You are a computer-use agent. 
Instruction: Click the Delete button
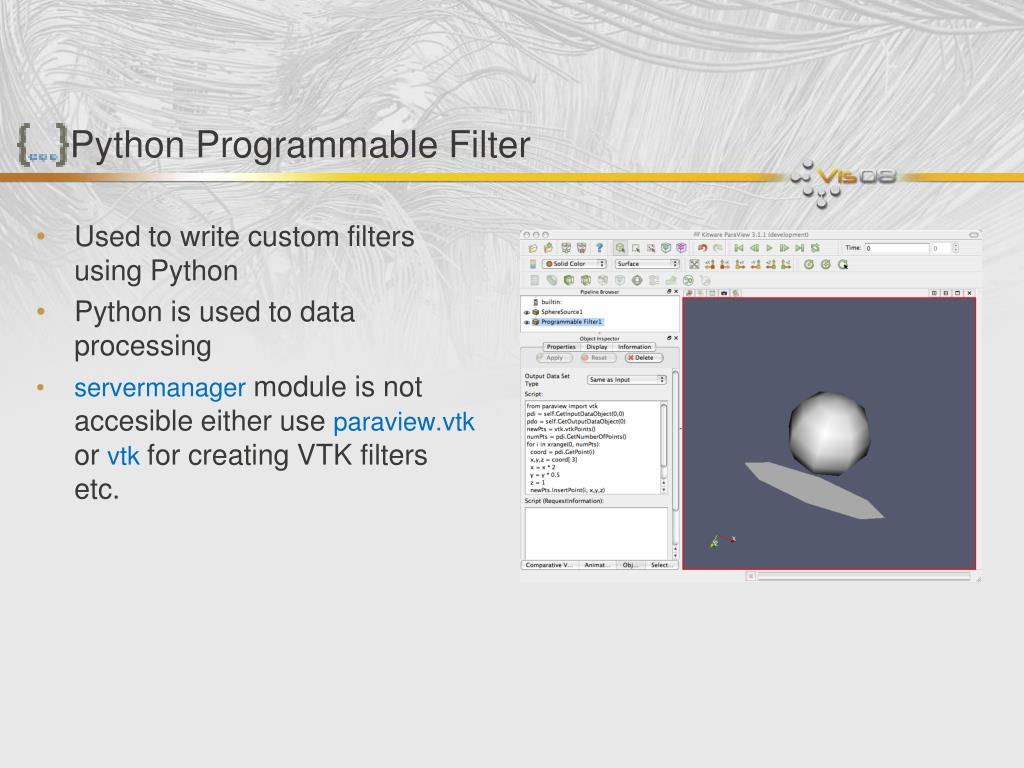[644, 358]
